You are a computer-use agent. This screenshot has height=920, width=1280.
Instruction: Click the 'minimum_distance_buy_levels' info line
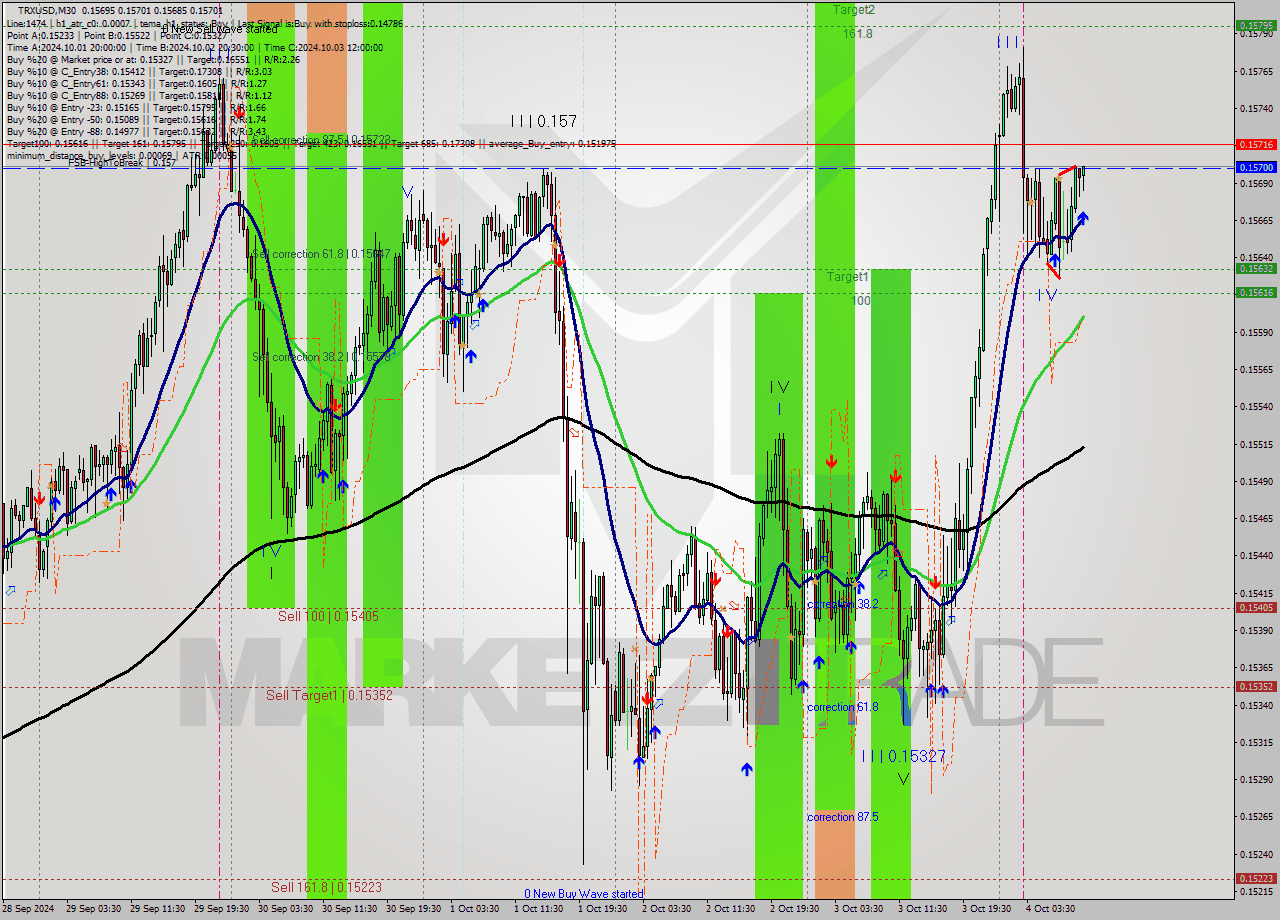coord(121,155)
